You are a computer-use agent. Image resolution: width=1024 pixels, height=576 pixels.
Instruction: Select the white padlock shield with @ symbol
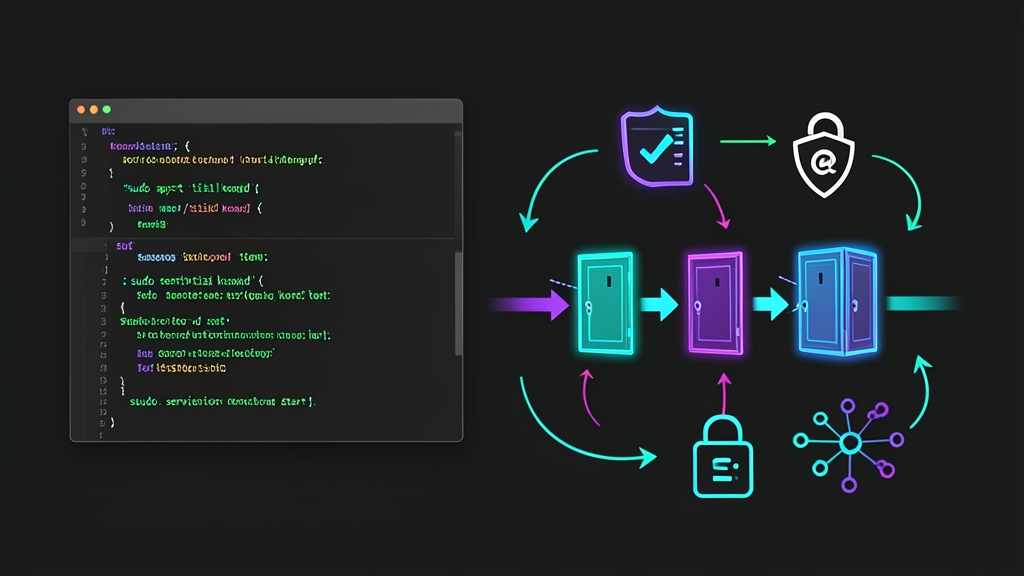824,155
